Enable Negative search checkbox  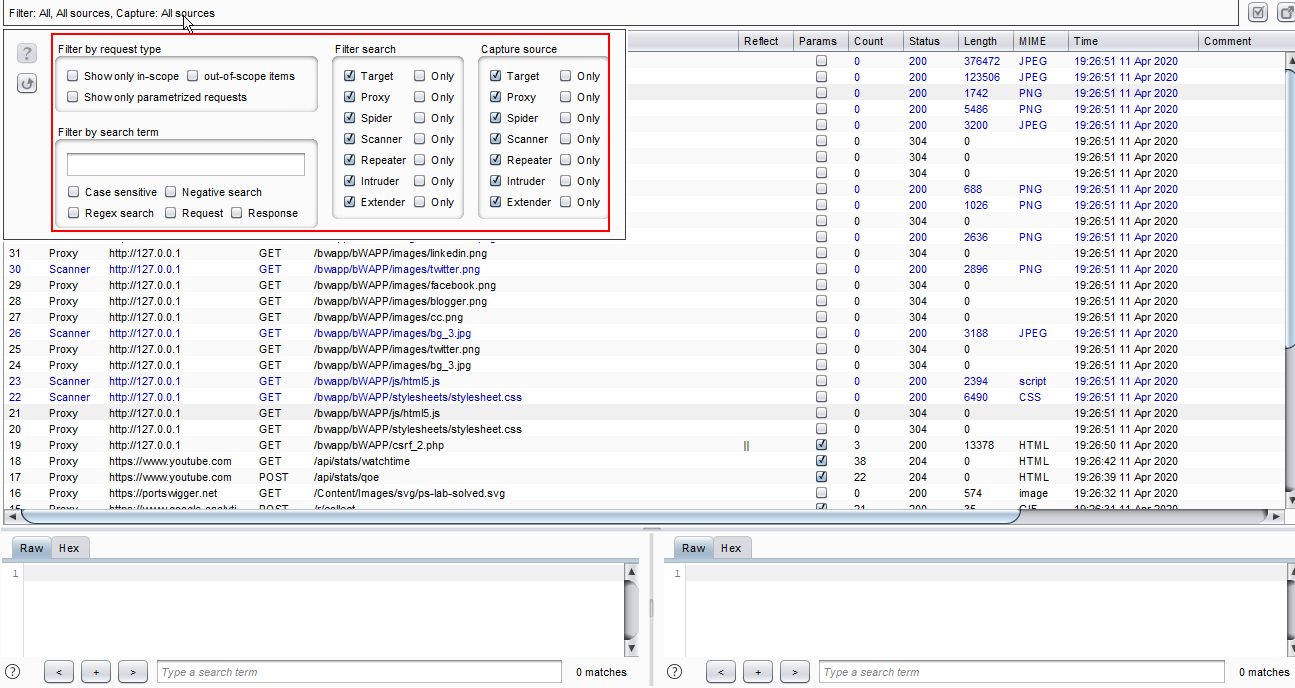[x=171, y=192]
